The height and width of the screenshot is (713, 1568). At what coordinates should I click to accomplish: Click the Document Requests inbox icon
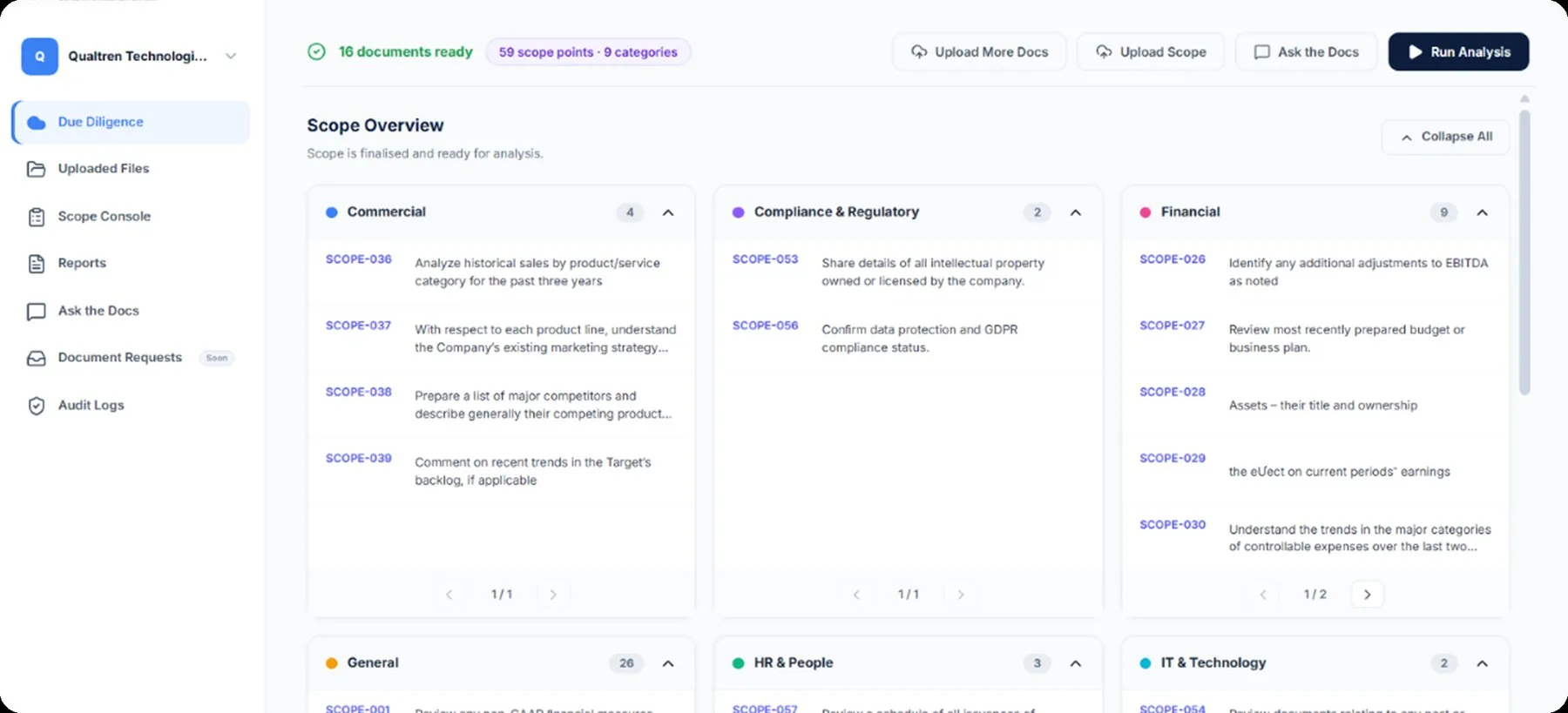[x=36, y=359]
